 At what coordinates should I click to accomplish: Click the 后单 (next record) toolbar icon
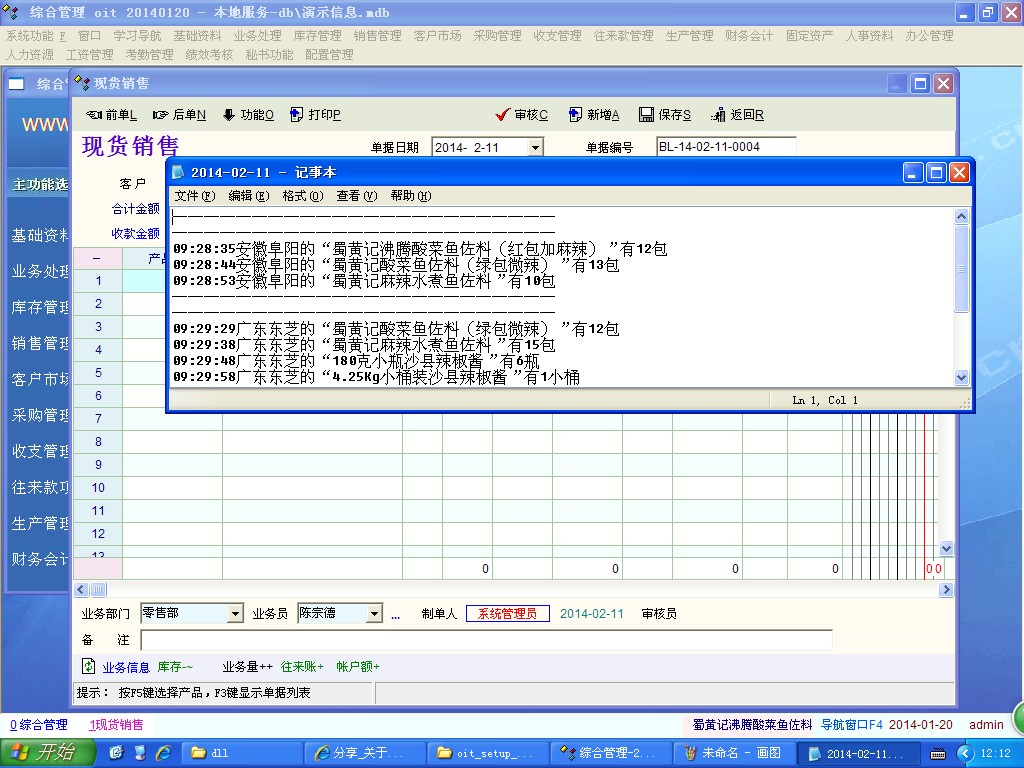coord(161,115)
